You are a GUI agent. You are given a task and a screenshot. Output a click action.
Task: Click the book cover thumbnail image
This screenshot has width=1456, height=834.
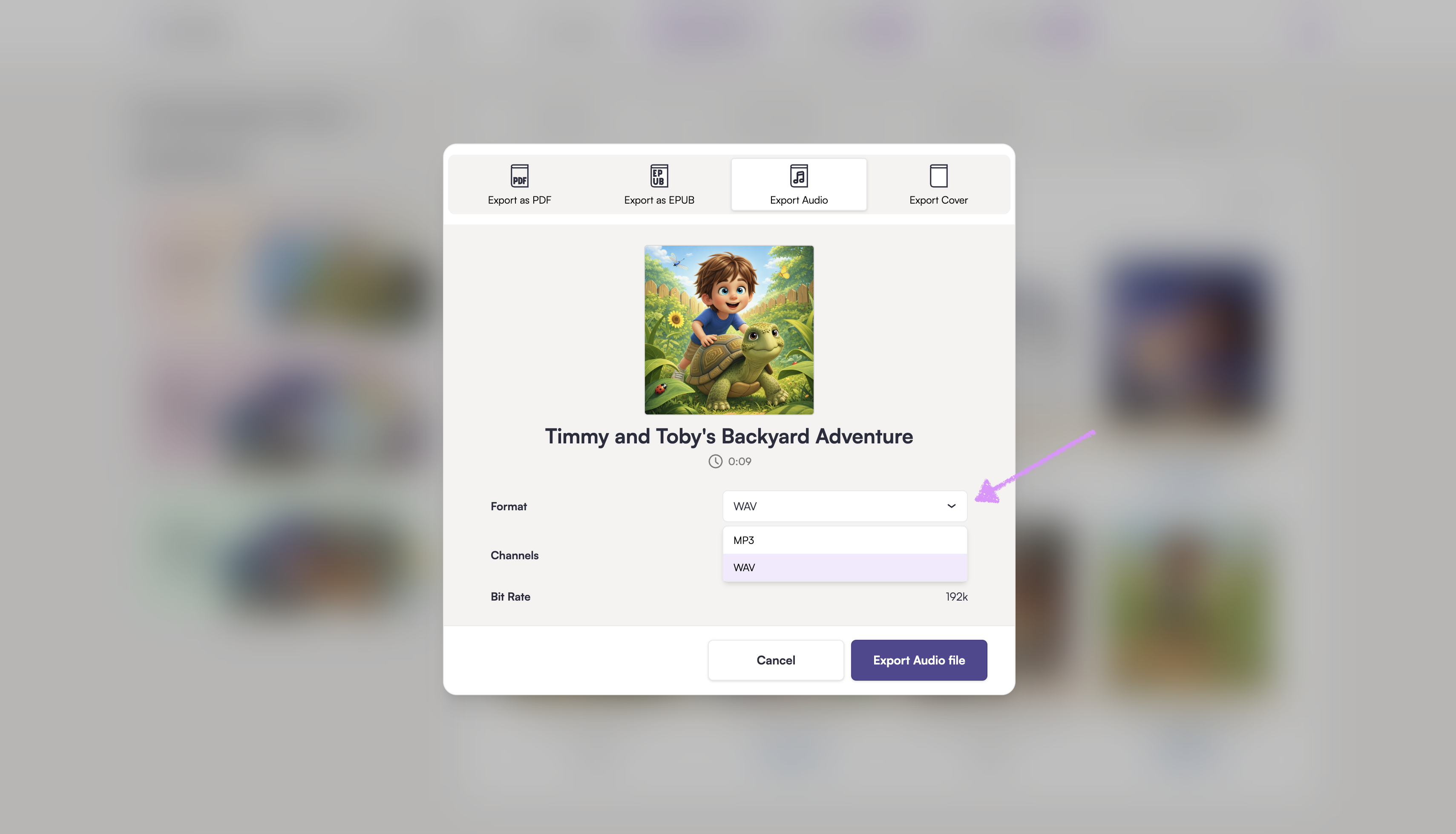728,330
